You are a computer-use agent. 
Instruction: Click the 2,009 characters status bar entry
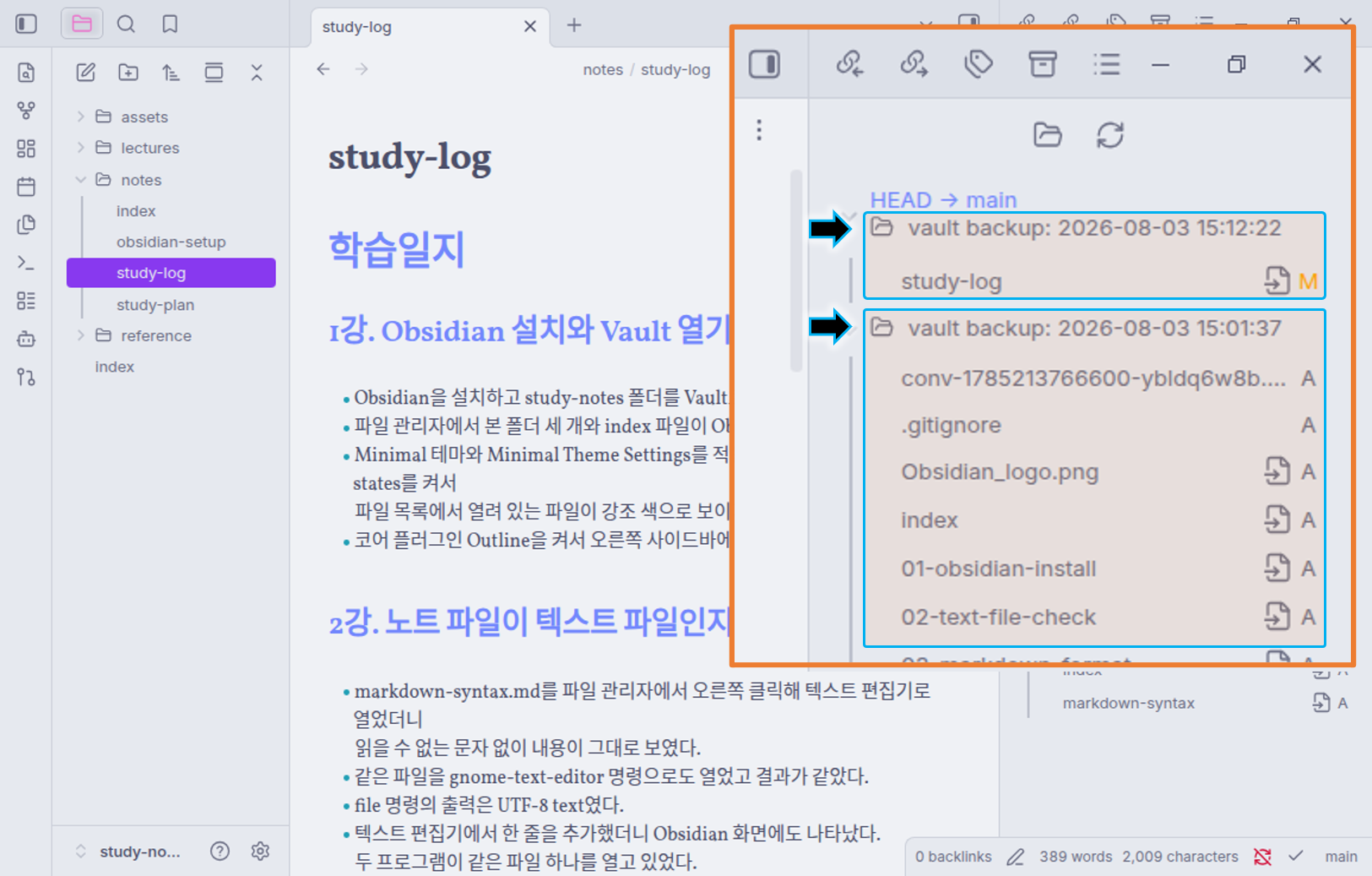pos(1180,857)
